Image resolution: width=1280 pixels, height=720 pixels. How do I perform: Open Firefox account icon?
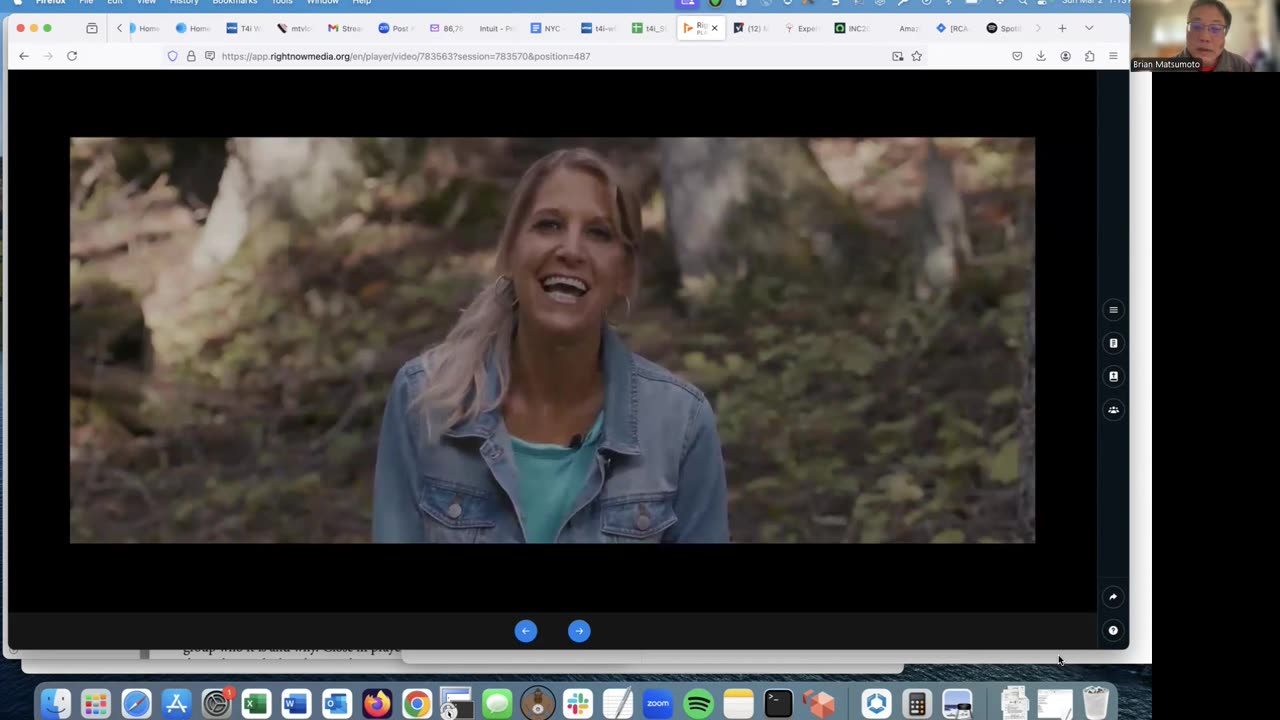tap(1065, 56)
